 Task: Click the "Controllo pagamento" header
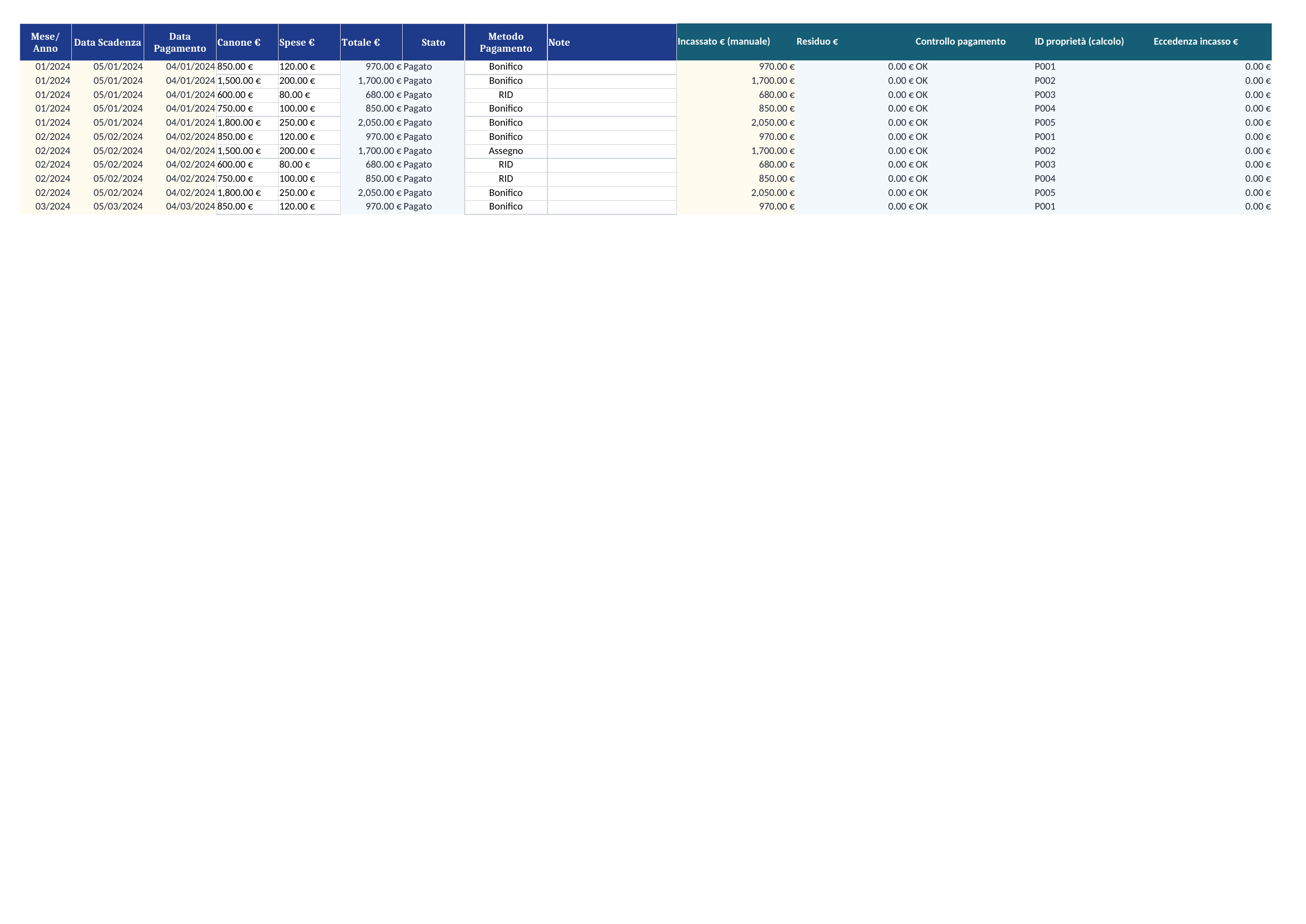[x=974, y=41]
